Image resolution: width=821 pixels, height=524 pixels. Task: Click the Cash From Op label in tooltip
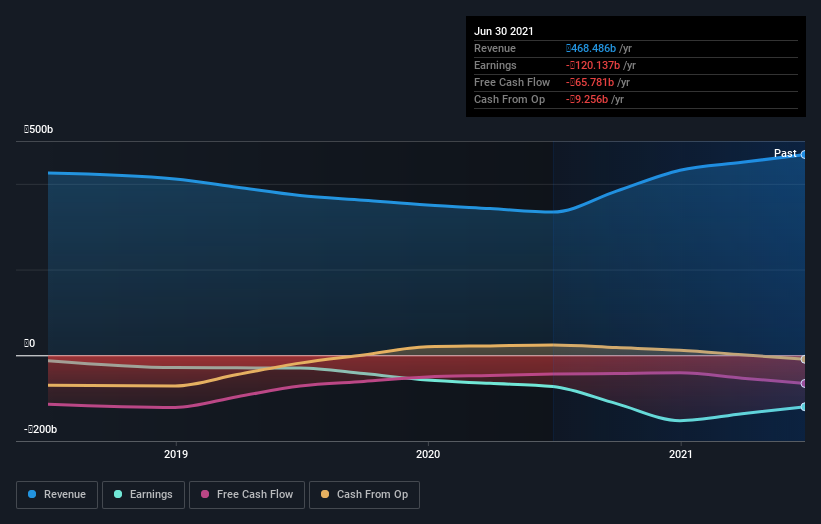509,99
